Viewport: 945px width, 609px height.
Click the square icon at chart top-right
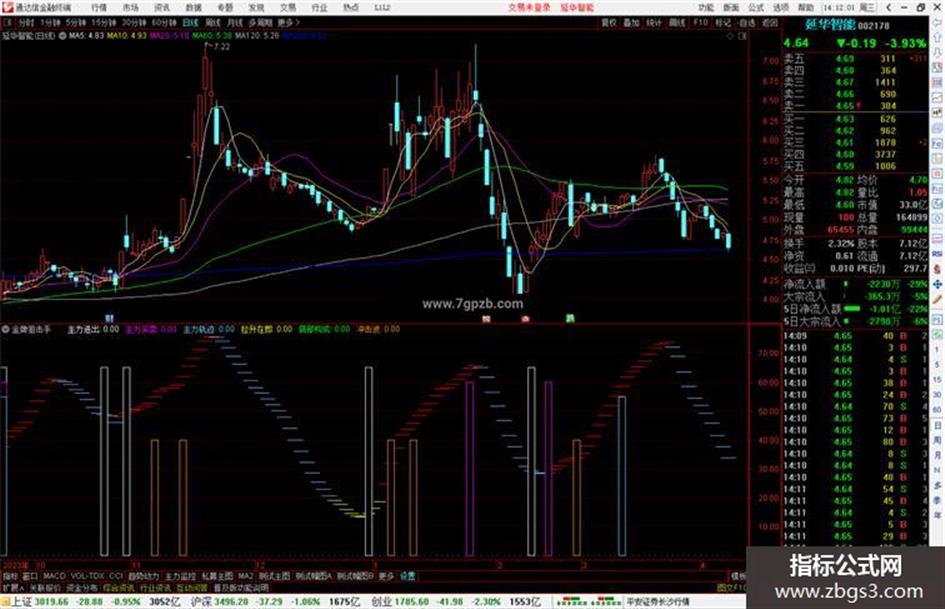click(742, 36)
